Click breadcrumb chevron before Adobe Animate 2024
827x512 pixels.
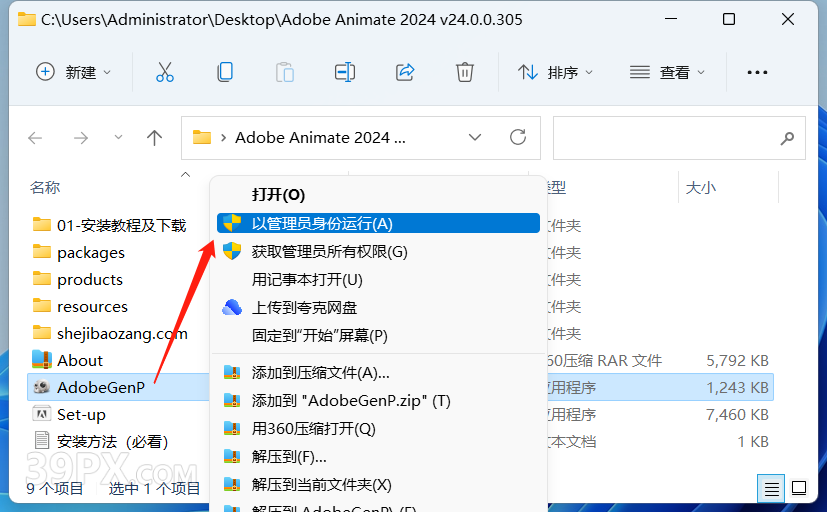[x=224, y=138]
